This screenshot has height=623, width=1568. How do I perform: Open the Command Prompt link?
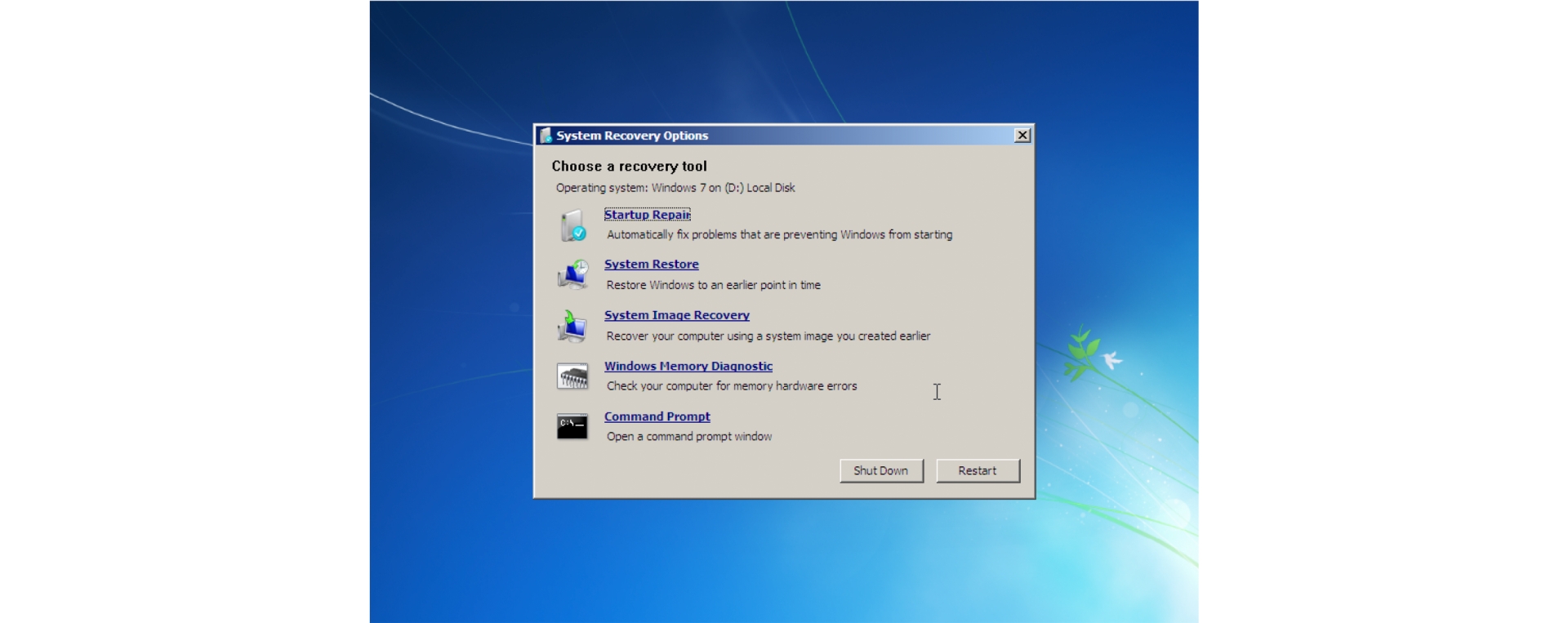coord(657,416)
